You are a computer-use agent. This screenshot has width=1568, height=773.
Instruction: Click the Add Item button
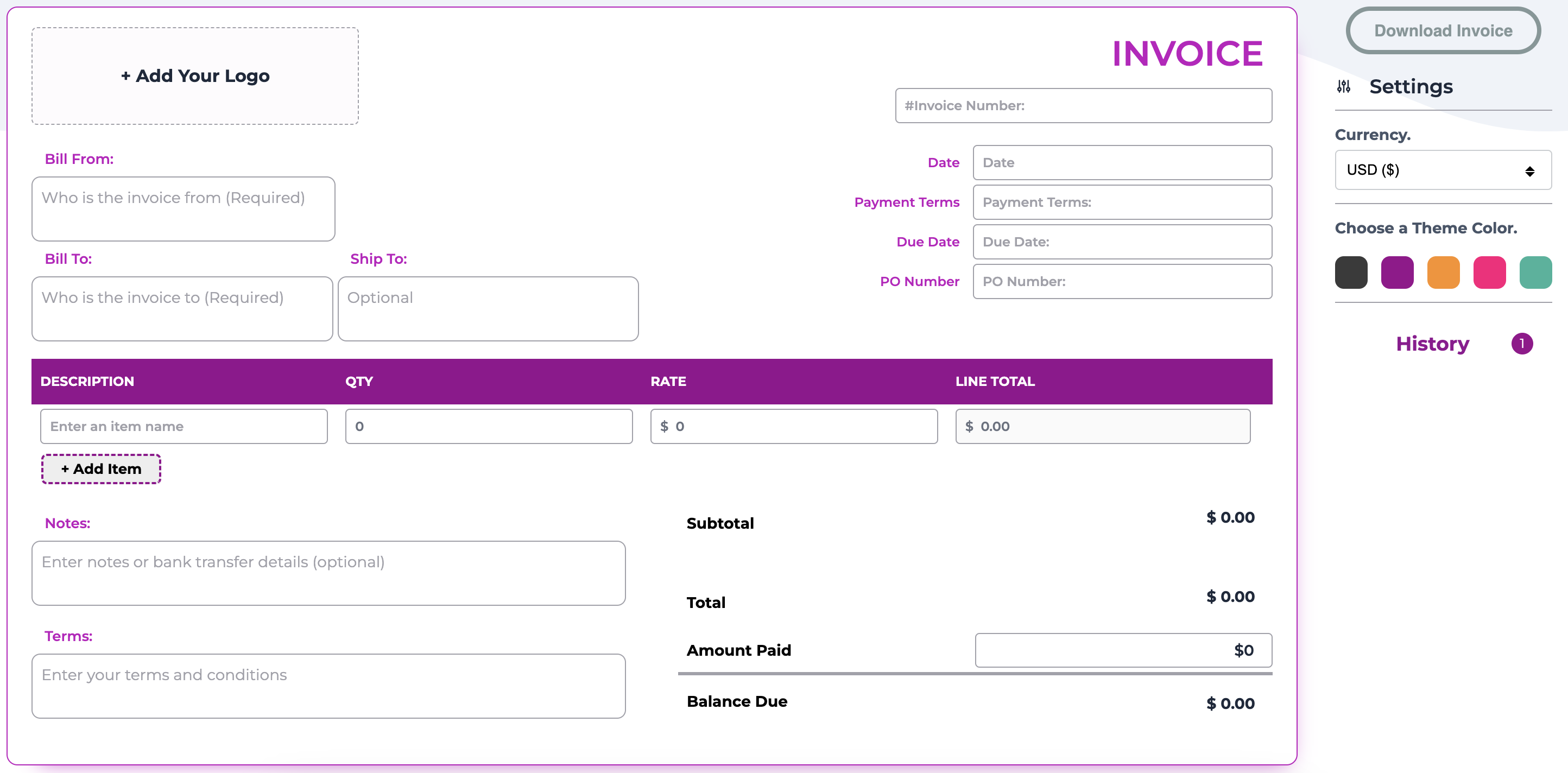pos(100,468)
